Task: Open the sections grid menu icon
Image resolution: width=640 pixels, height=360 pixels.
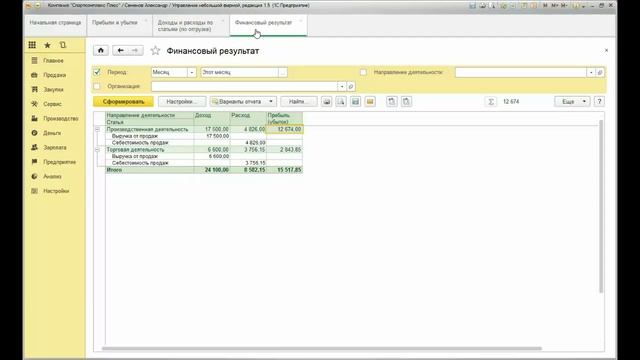Action: click(32, 45)
